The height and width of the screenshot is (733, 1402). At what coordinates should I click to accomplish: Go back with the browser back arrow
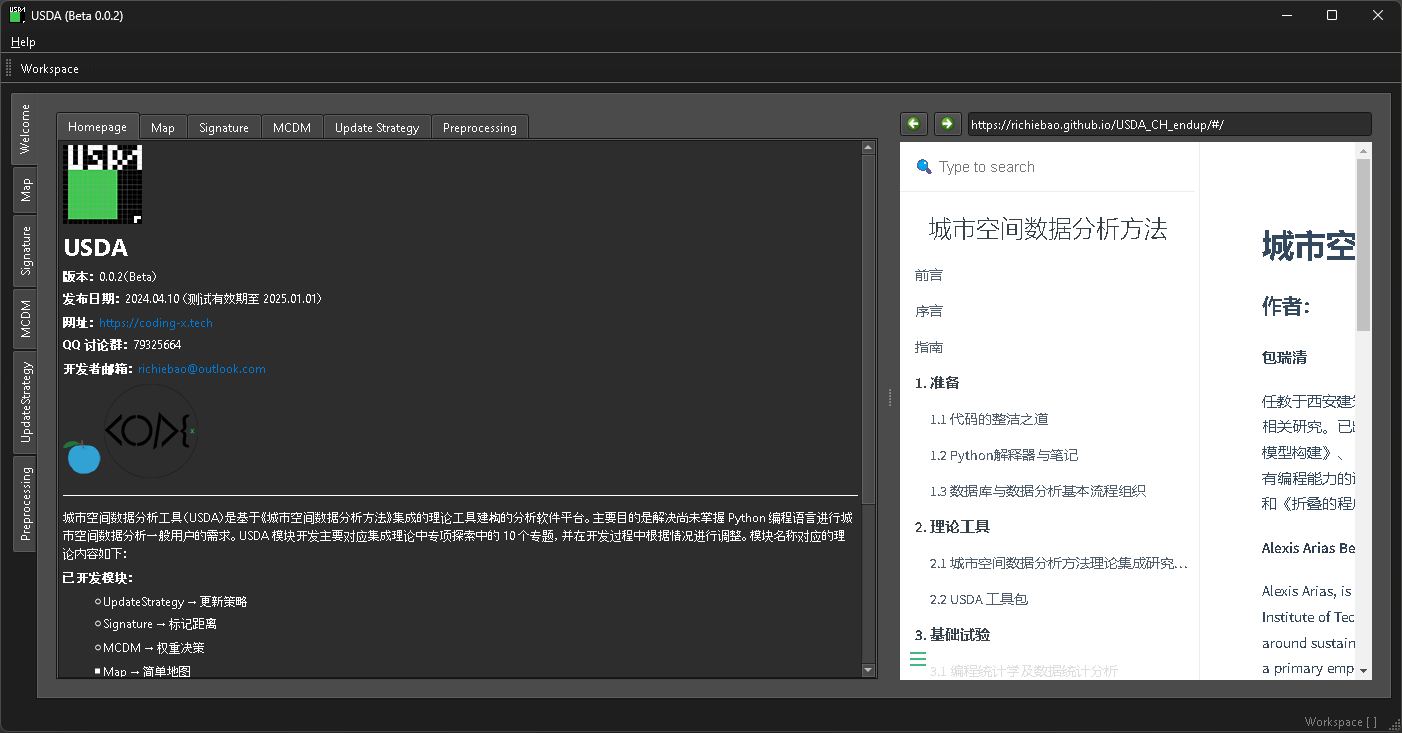point(914,124)
